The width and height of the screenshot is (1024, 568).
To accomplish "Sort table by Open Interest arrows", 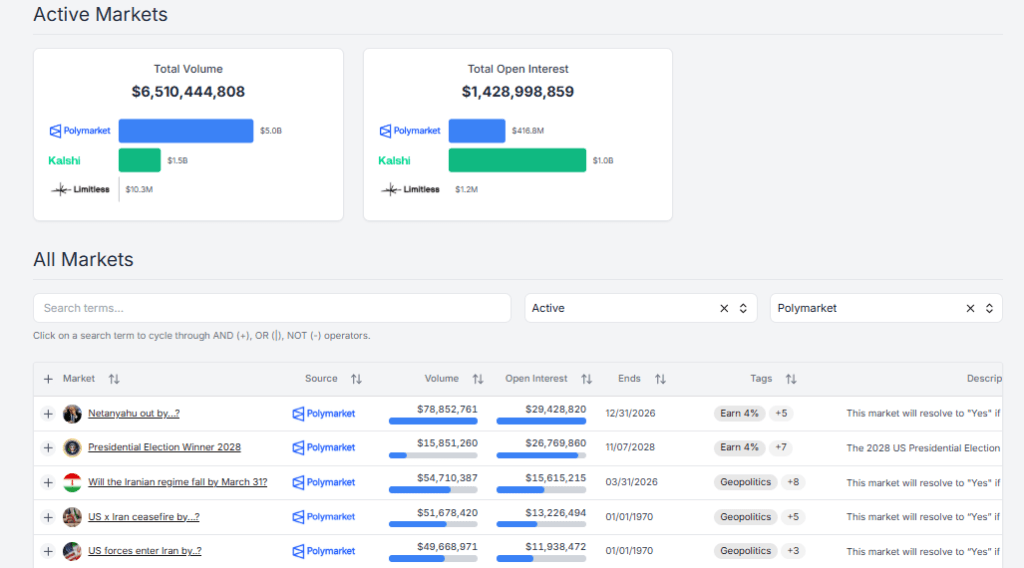I will coord(587,379).
